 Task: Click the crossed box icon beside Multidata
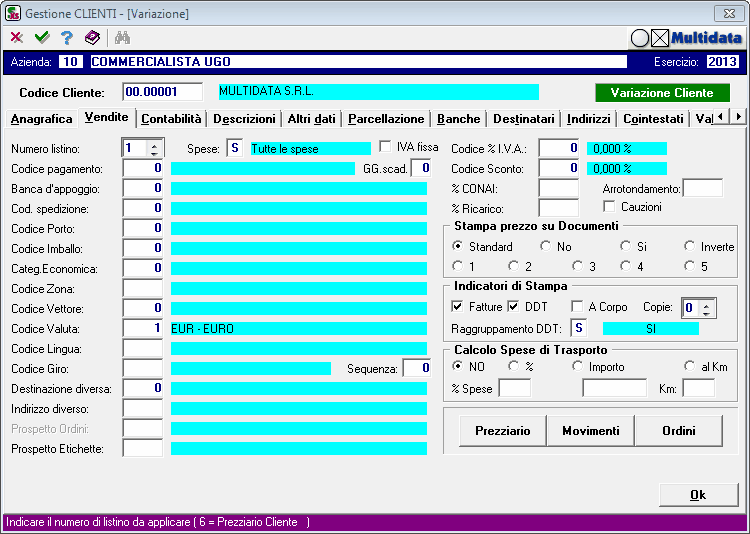point(660,38)
